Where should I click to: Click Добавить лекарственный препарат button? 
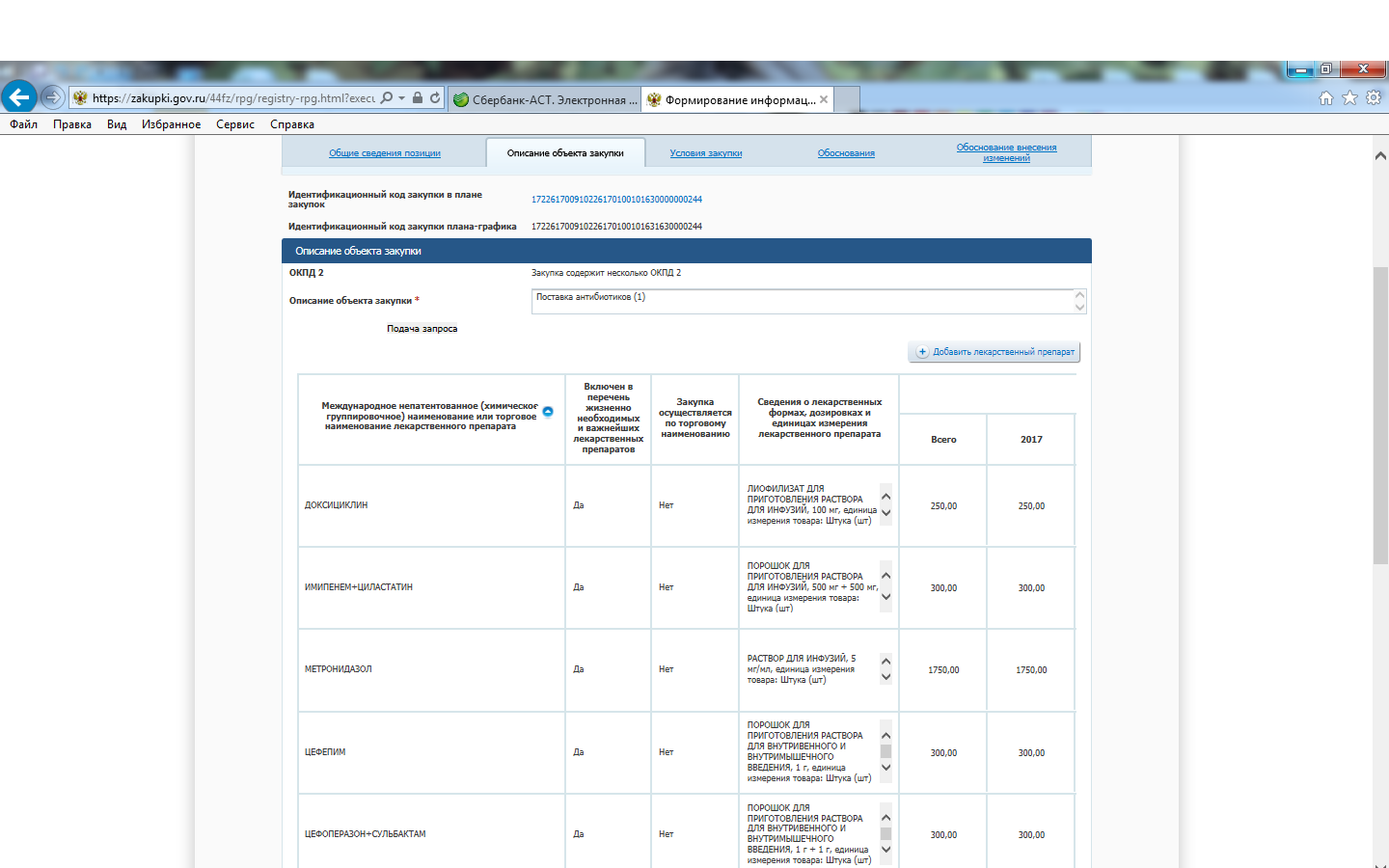click(x=994, y=352)
